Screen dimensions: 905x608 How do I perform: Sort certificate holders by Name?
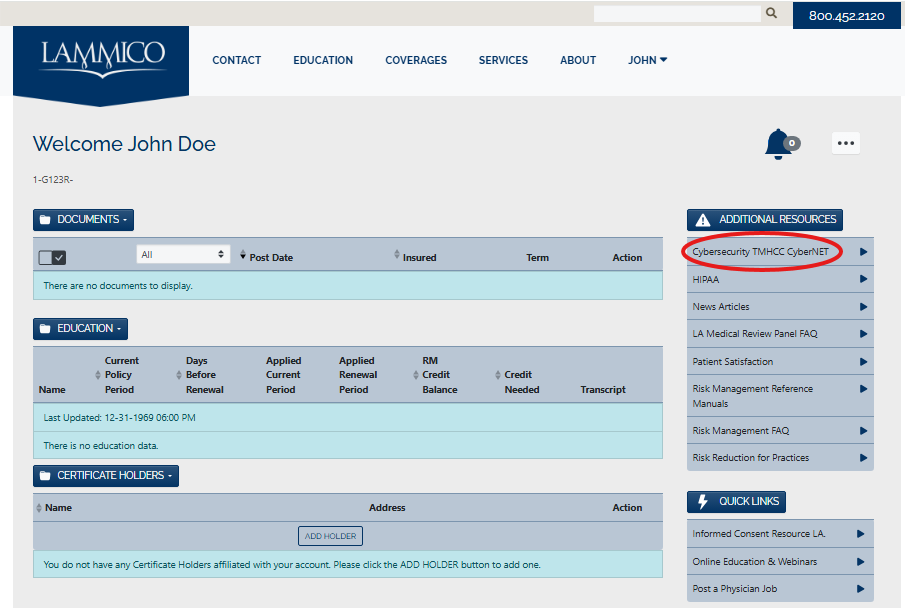pyautogui.click(x=40, y=508)
